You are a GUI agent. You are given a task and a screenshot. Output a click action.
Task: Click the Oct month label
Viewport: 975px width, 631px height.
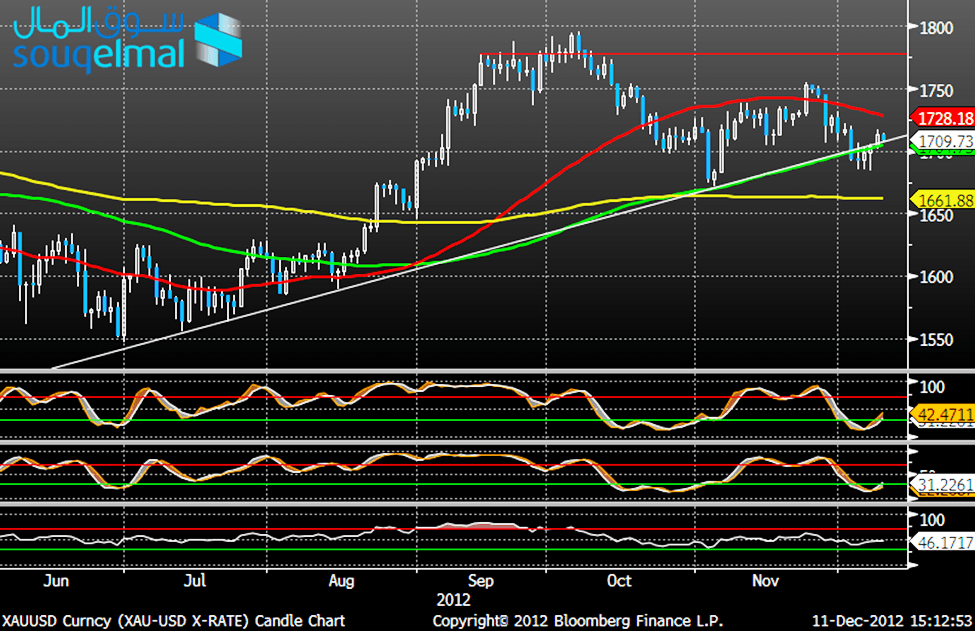coord(619,581)
